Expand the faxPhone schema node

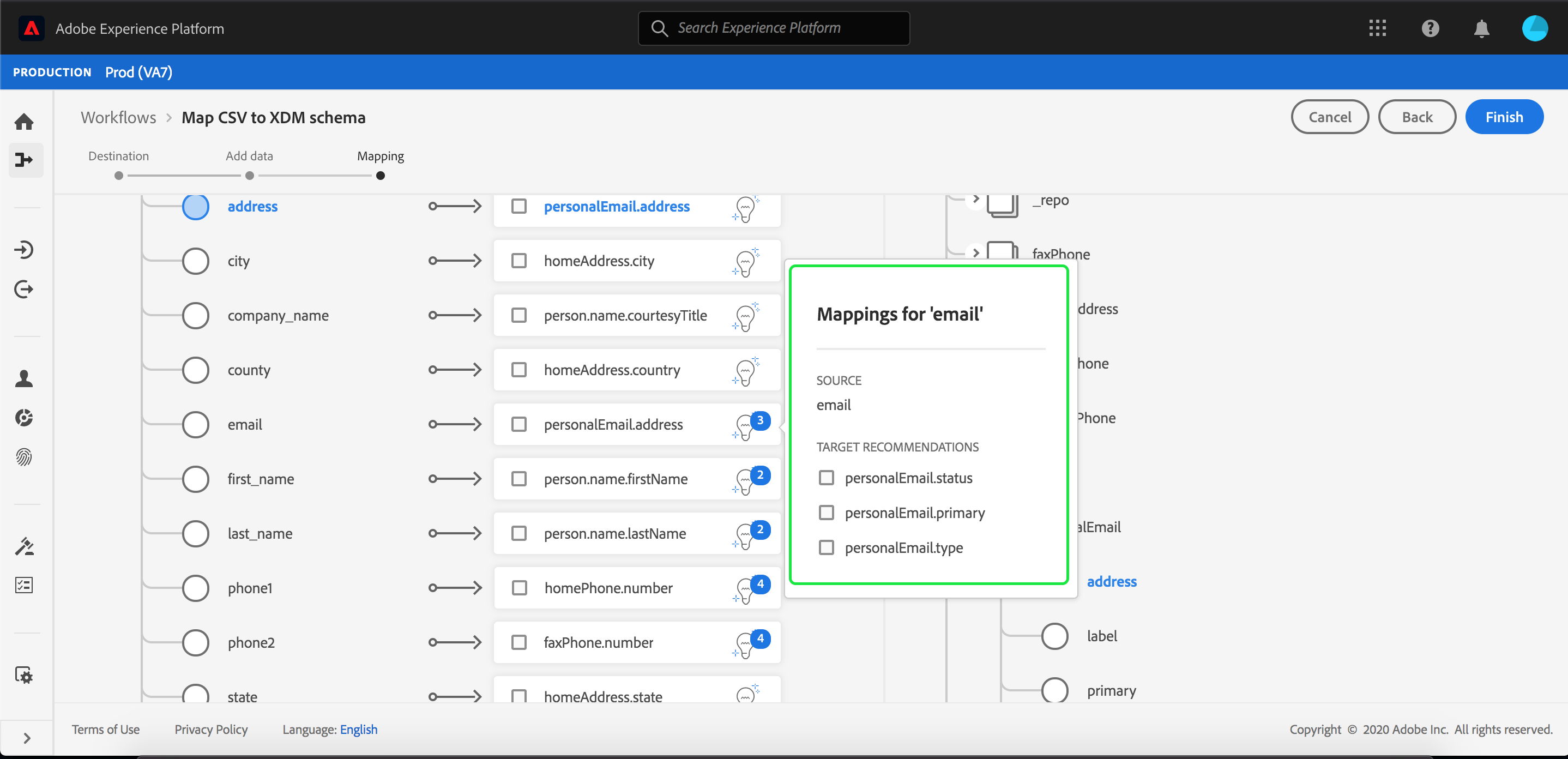(976, 252)
